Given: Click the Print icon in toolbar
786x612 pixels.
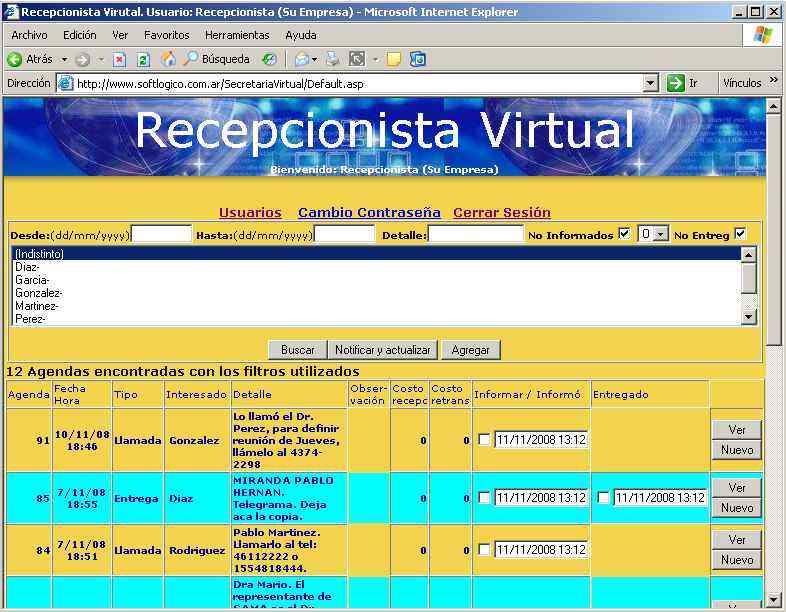Looking at the screenshot, I should tap(333, 59).
